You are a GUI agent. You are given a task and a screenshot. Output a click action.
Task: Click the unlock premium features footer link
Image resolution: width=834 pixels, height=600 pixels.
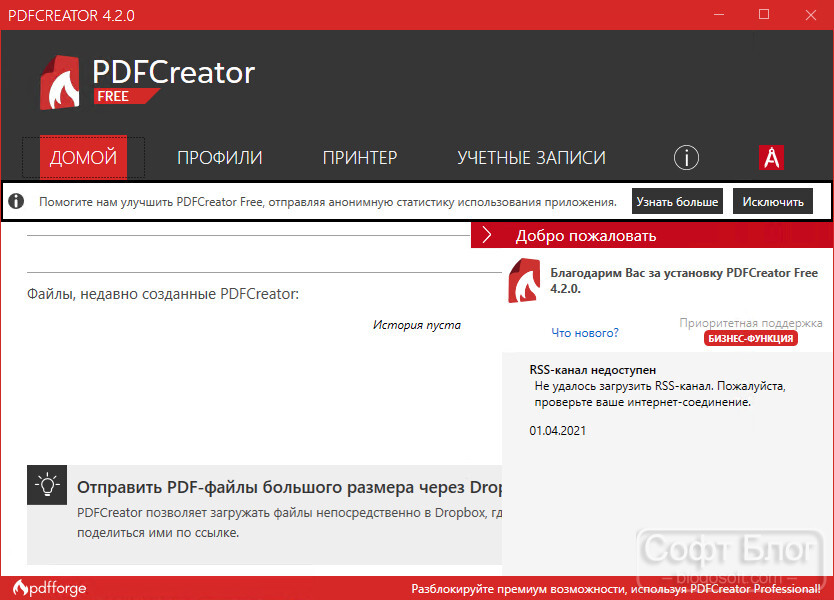click(615, 589)
